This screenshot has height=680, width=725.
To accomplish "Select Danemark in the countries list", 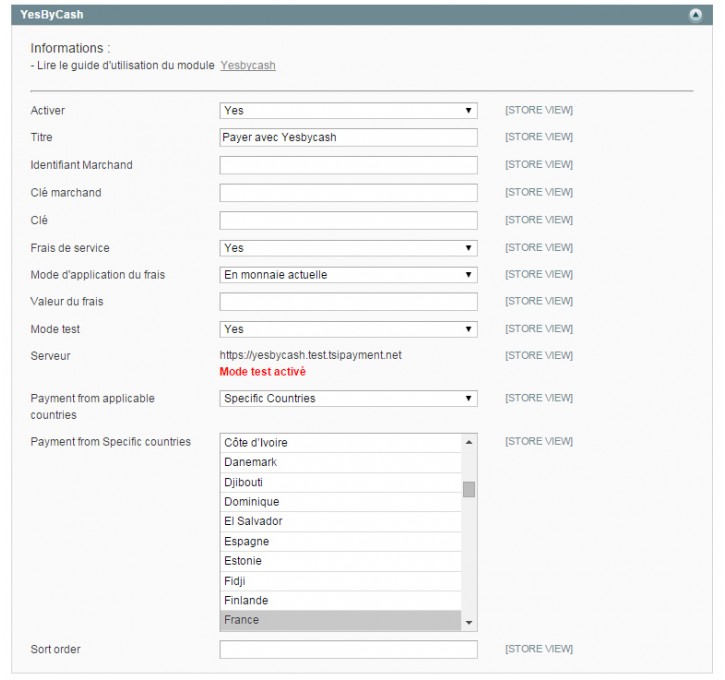I will coord(340,462).
